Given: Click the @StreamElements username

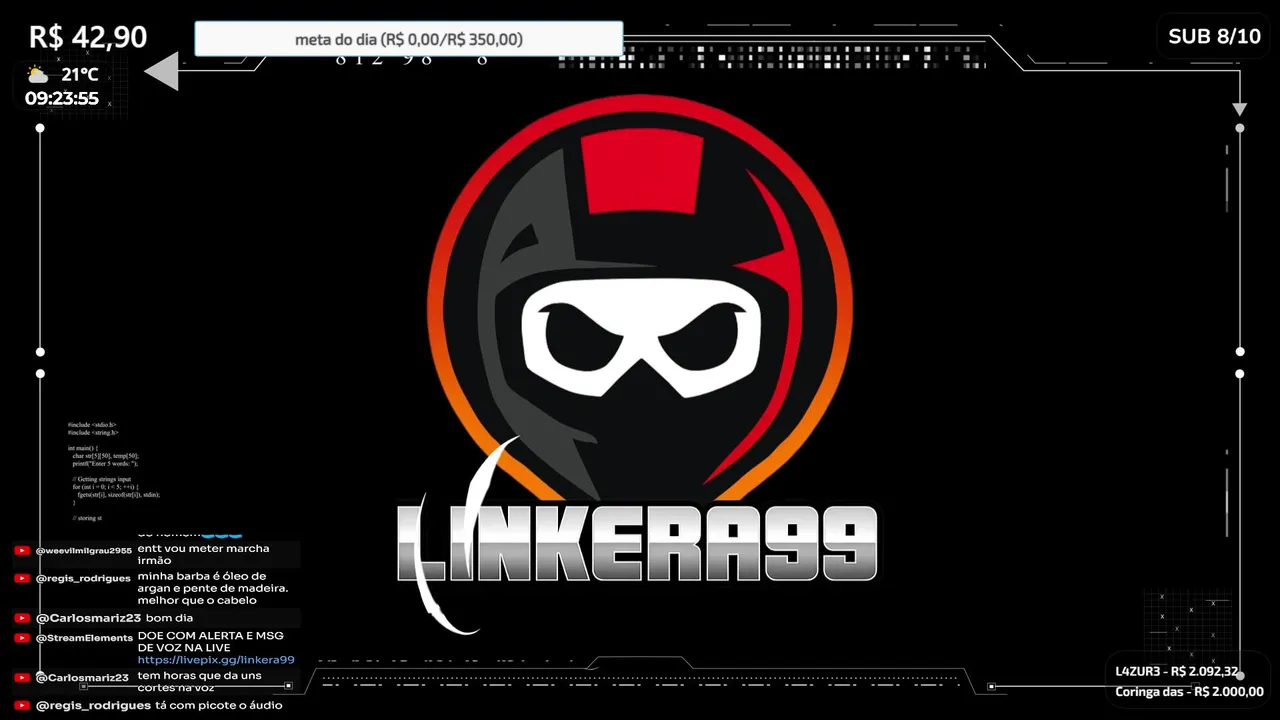Looking at the screenshot, I should point(84,638).
